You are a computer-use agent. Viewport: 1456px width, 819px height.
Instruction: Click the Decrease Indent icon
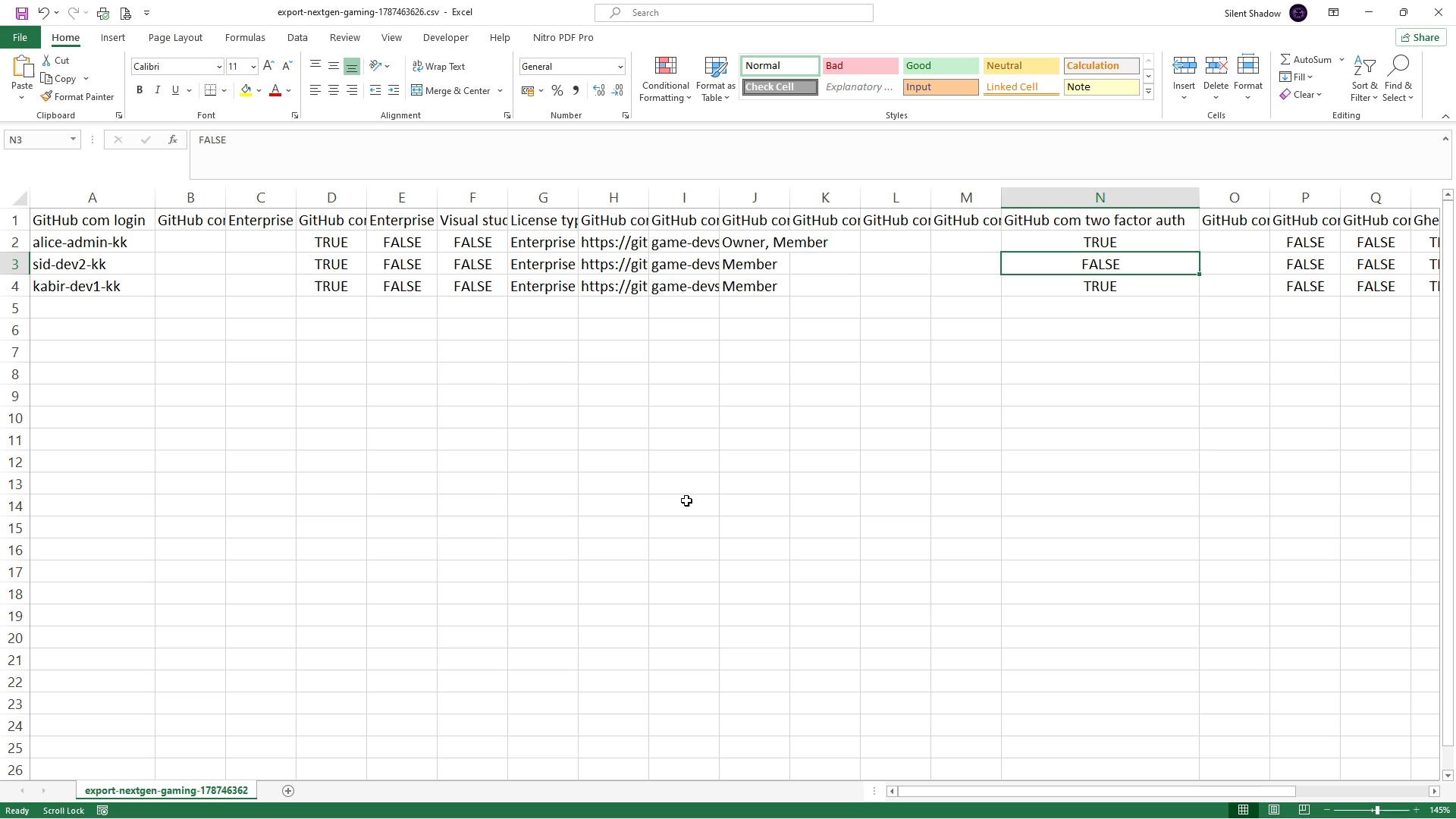(x=375, y=90)
